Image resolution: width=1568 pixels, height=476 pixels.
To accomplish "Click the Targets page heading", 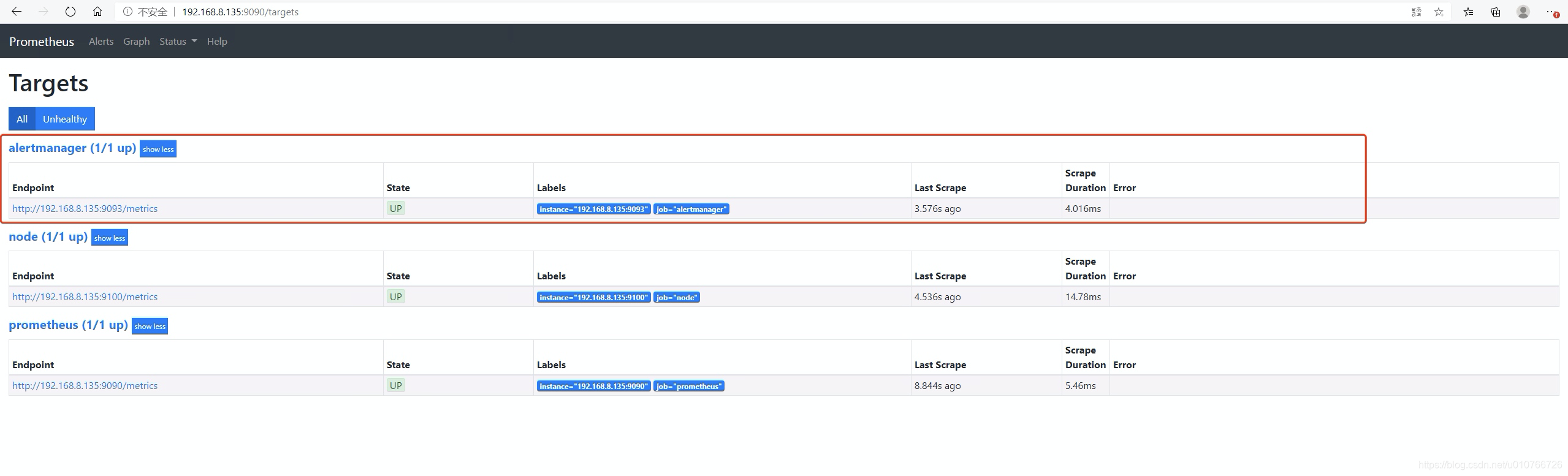I will click(48, 83).
